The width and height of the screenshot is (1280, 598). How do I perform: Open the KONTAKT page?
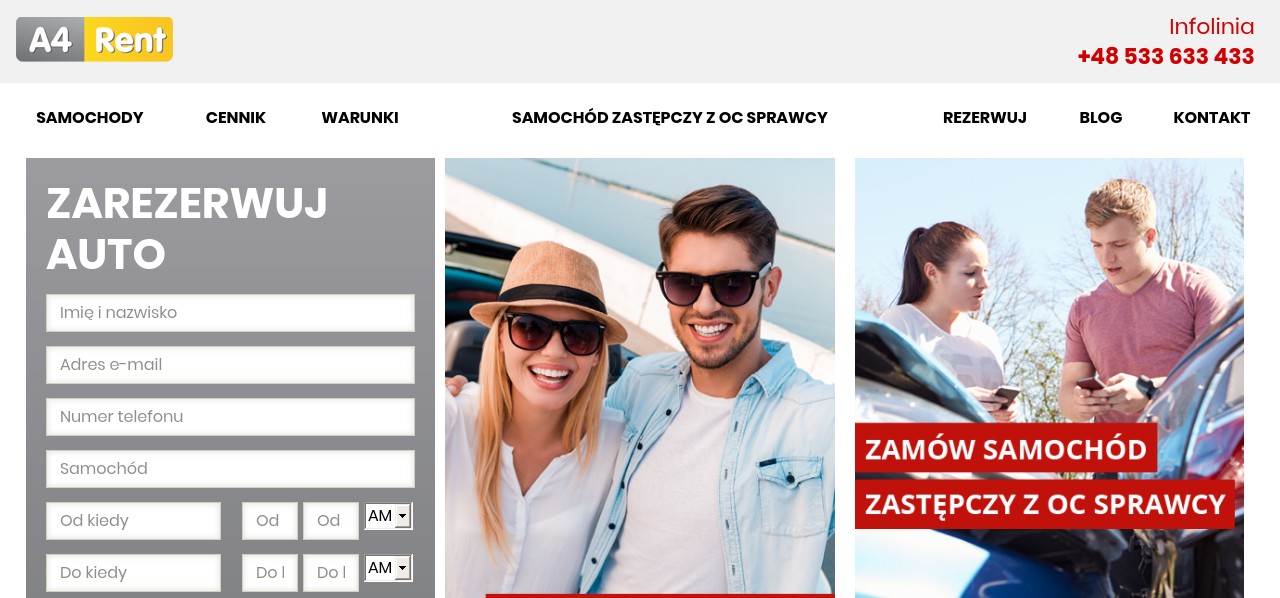pos(1212,117)
